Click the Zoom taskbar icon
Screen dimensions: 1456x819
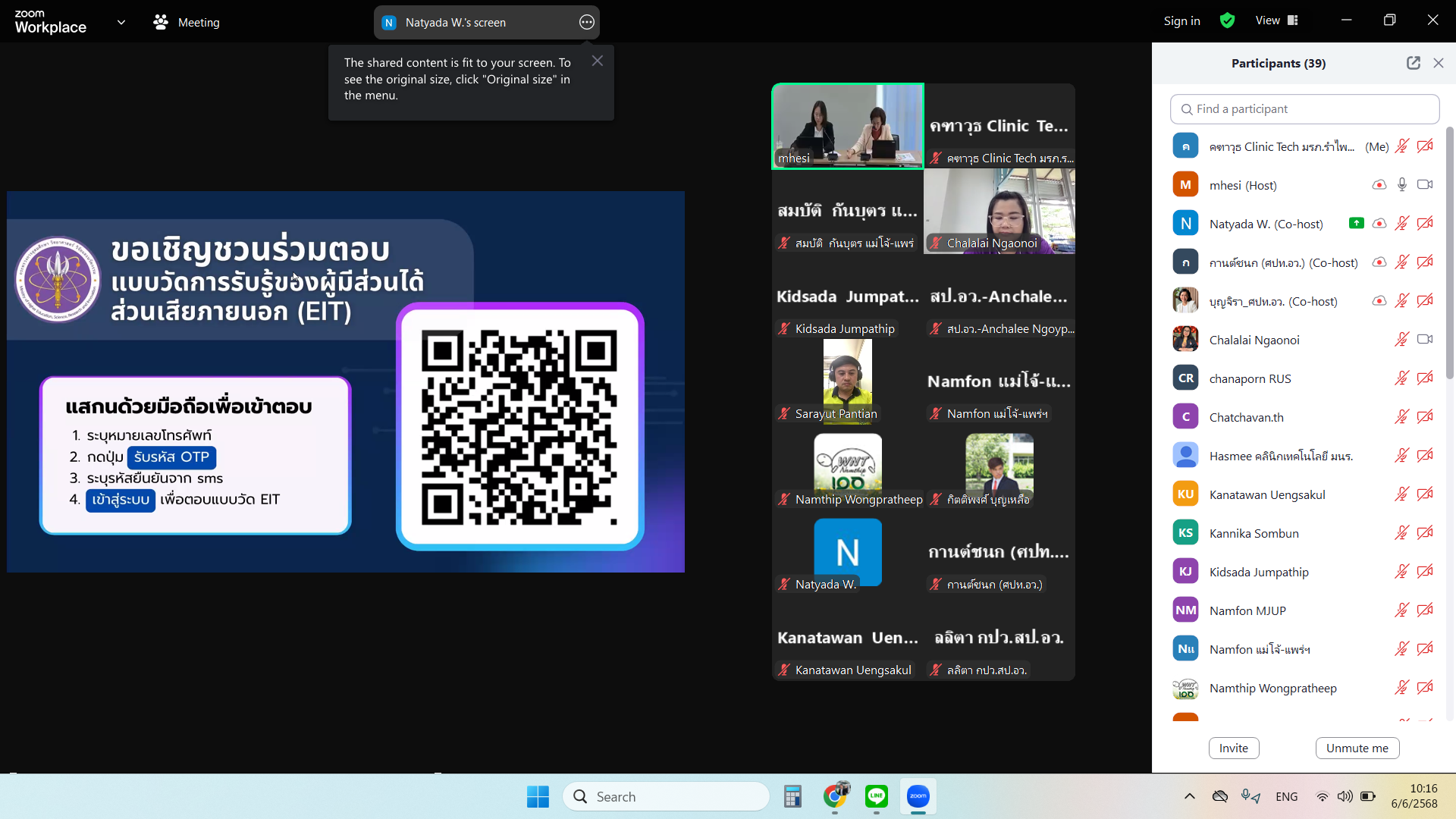[x=918, y=796]
